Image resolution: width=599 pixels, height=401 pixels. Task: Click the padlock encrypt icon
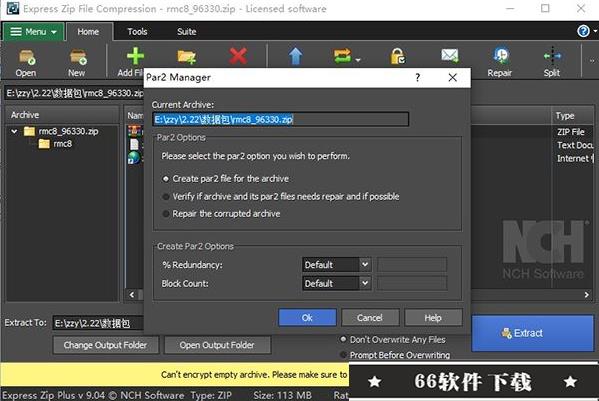click(397, 56)
